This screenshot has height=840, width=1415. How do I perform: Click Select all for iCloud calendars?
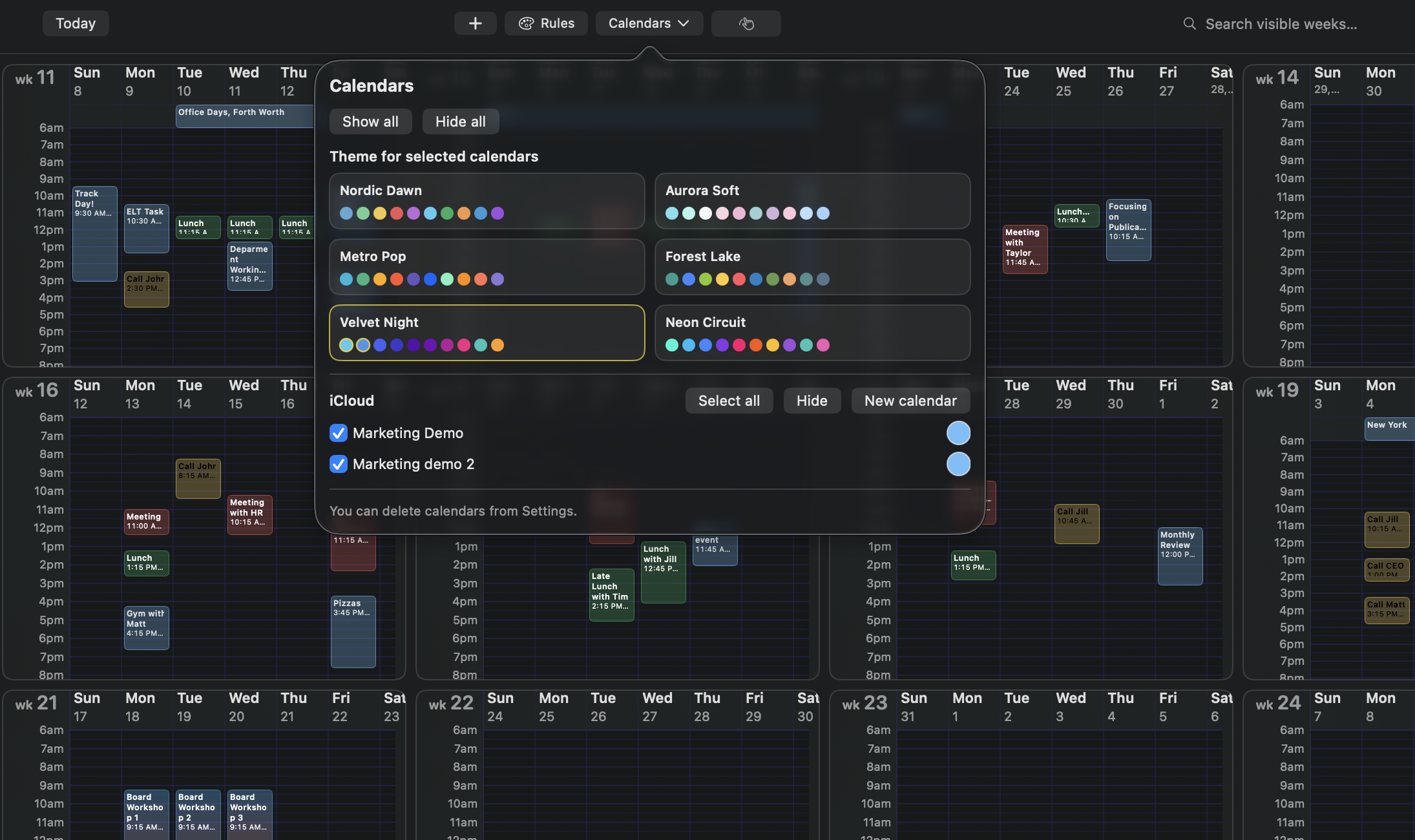(x=729, y=401)
